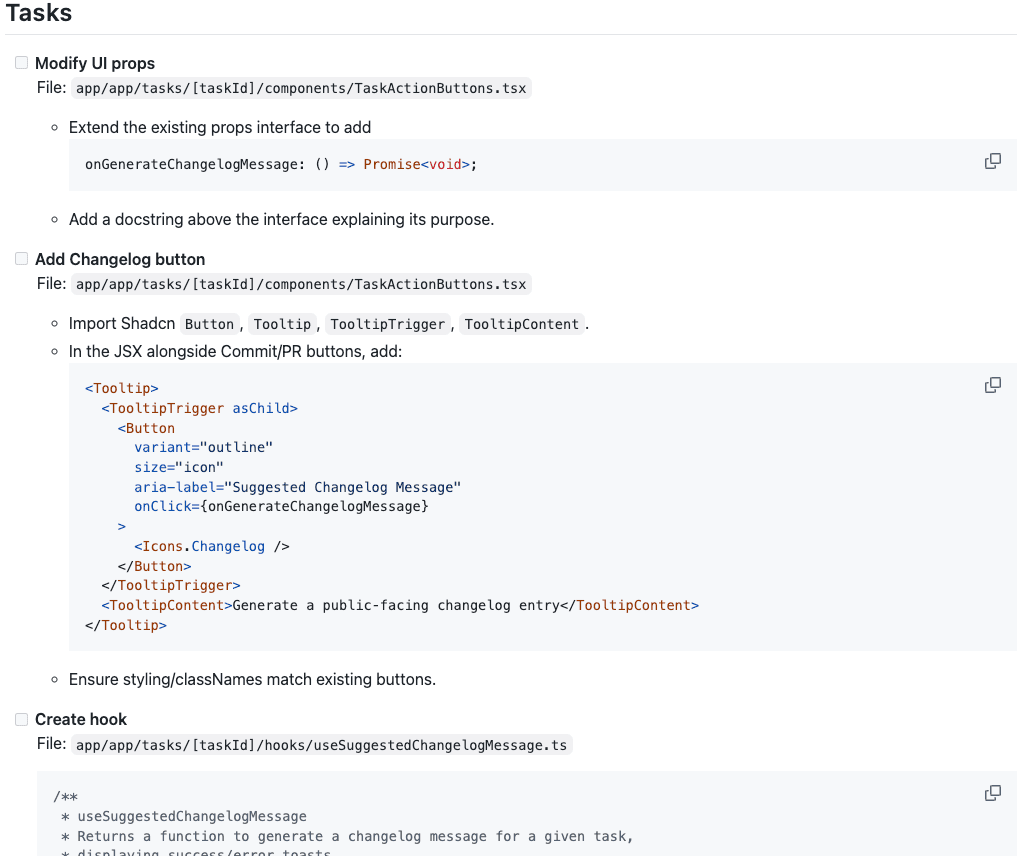Click the Tasks section heading
Screen dimensions: 1024x856
[39, 13]
